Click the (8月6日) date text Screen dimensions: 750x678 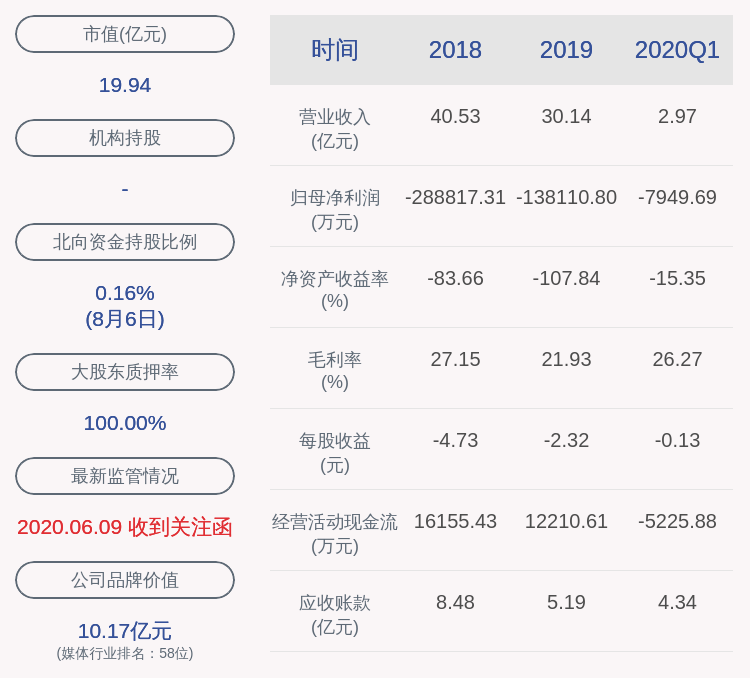pyautogui.click(x=125, y=319)
